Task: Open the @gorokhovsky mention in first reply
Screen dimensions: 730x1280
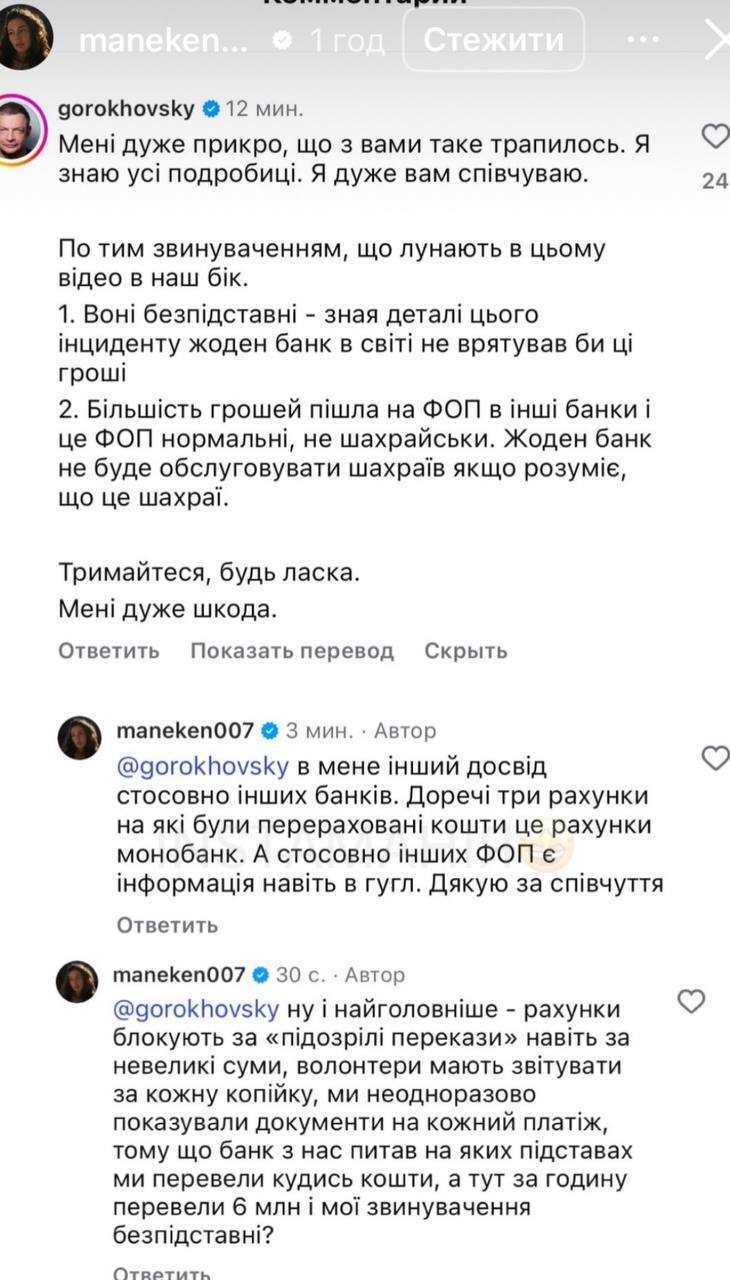Action: (203, 766)
